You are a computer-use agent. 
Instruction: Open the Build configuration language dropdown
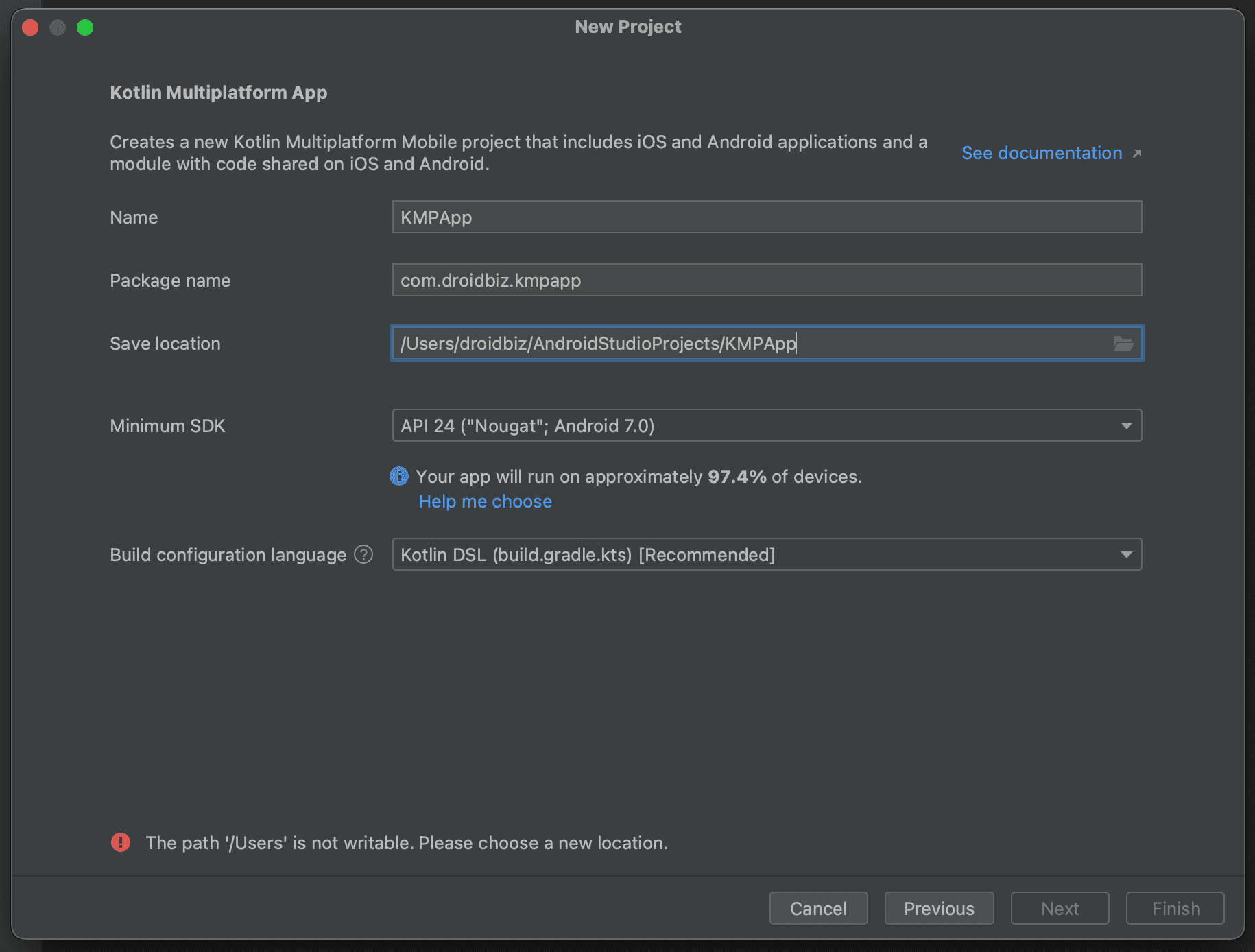[x=767, y=554]
